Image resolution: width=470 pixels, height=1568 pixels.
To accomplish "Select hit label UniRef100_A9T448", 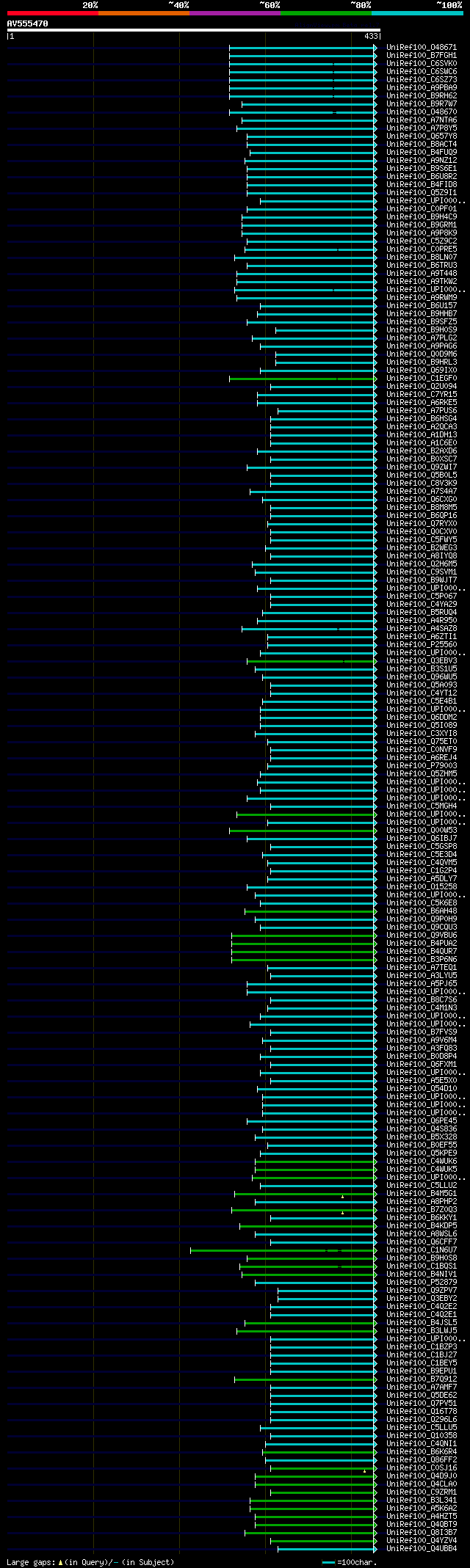I will [422, 273].
